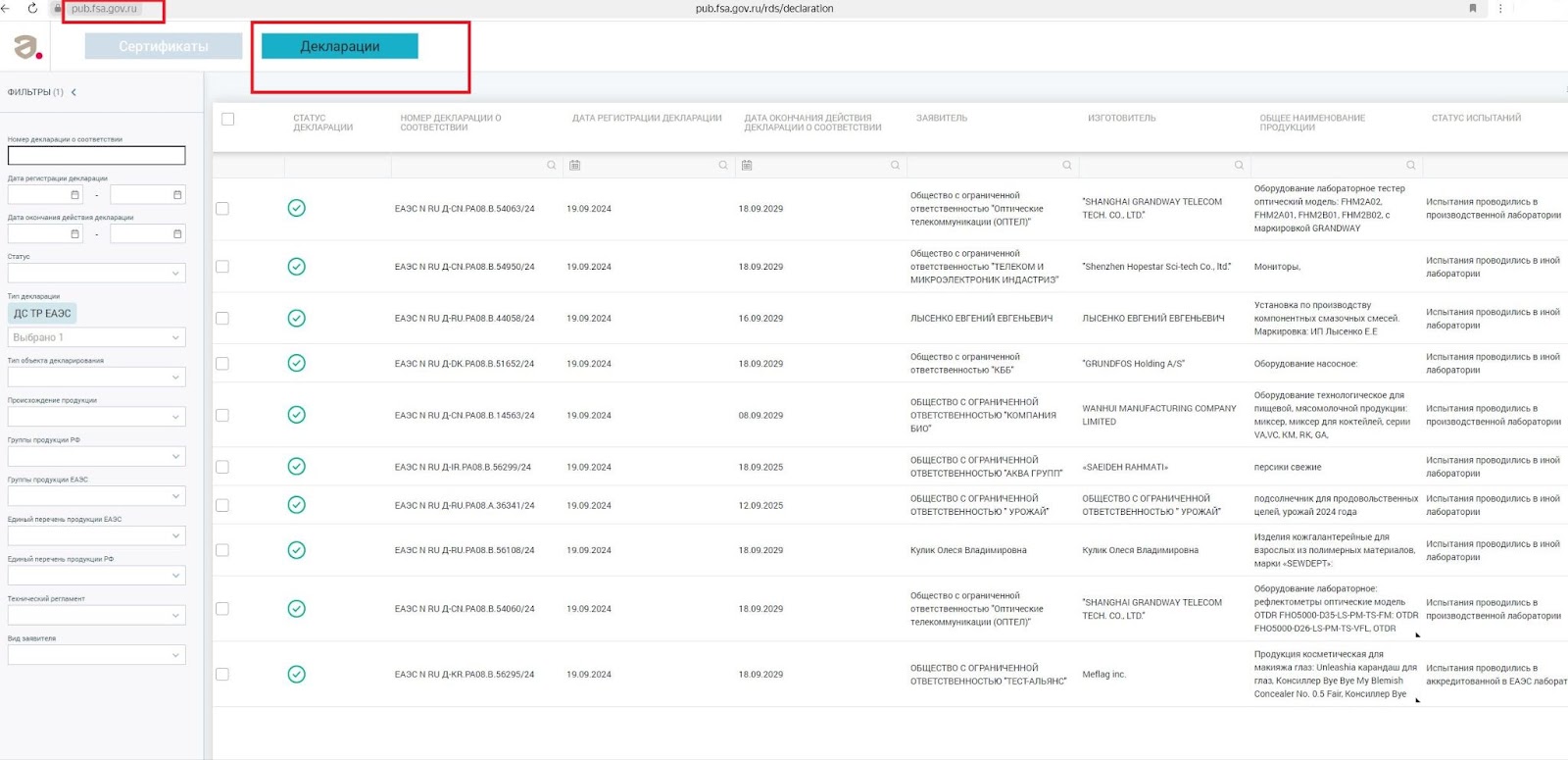Click search icon under Заявитель column
1568x760 pixels.
[1067, 165]
